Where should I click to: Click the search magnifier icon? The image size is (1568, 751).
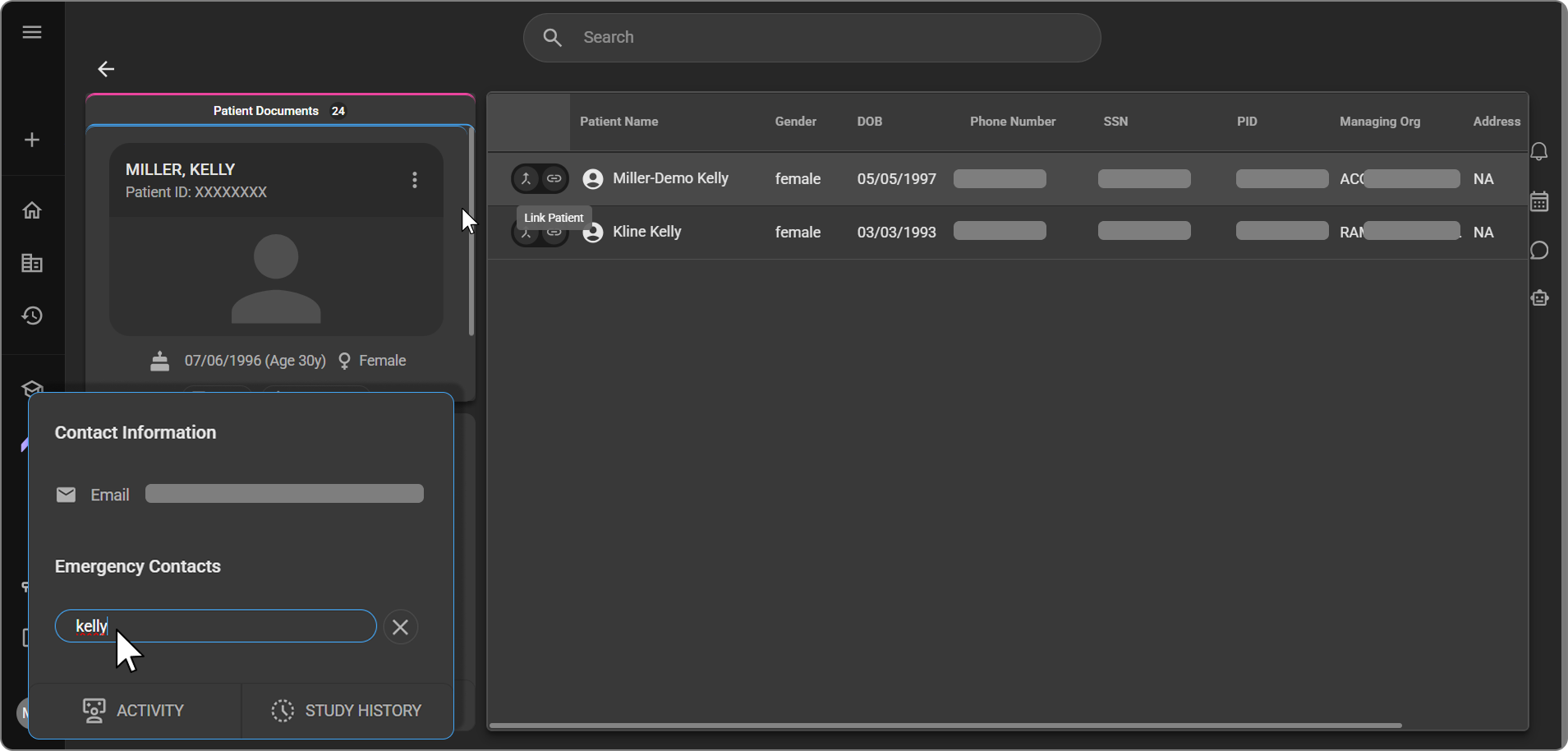(553, 38)
